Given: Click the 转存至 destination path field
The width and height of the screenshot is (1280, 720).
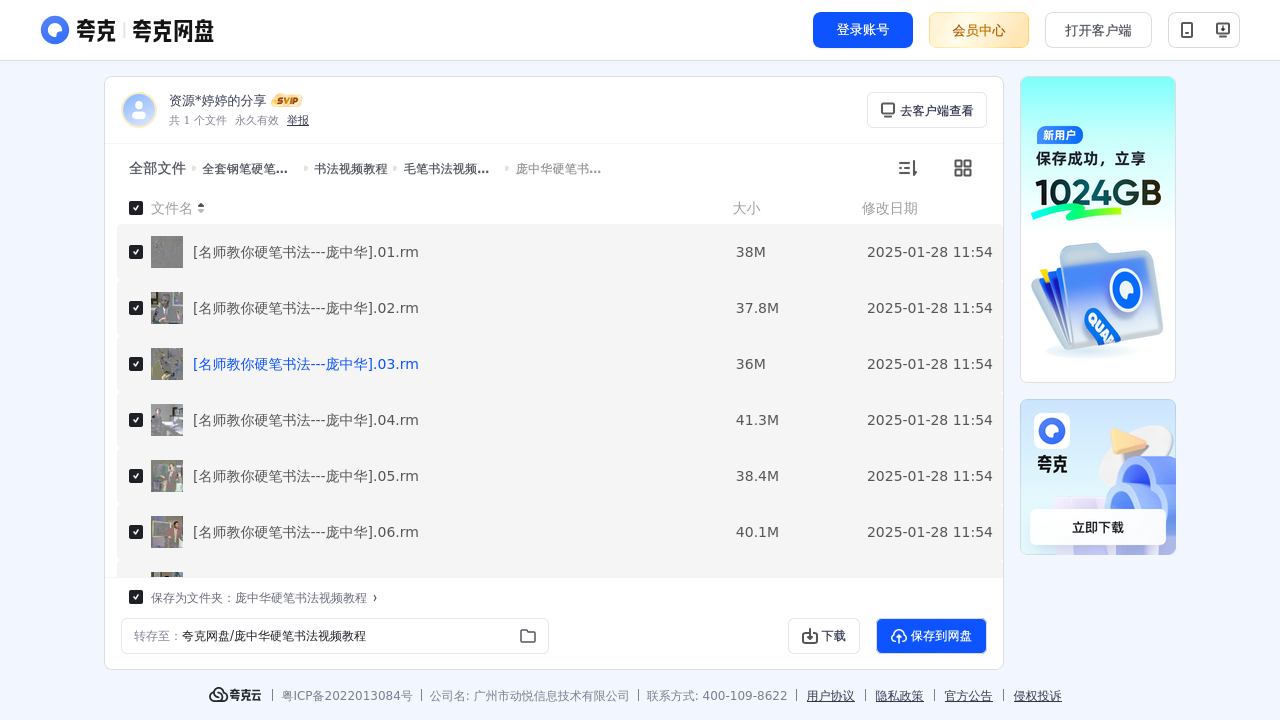Looking at the screenshot, I should [x=335, y=636].
